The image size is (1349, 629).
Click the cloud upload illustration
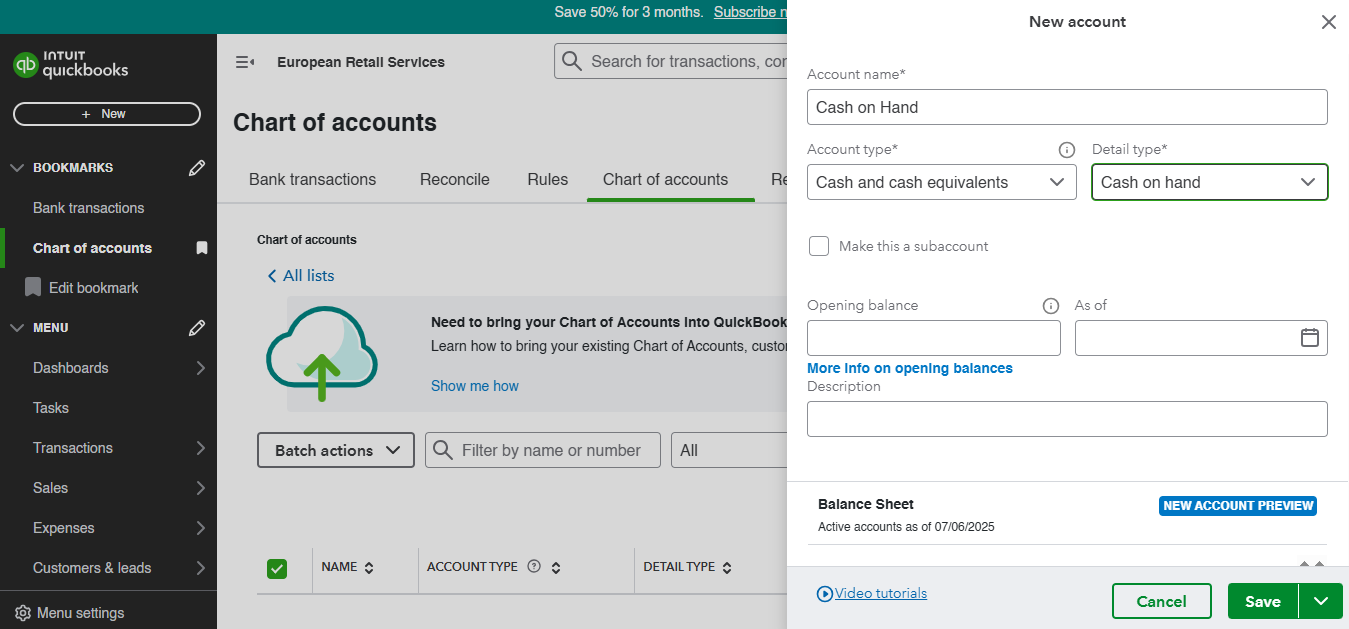click(322, 354)
